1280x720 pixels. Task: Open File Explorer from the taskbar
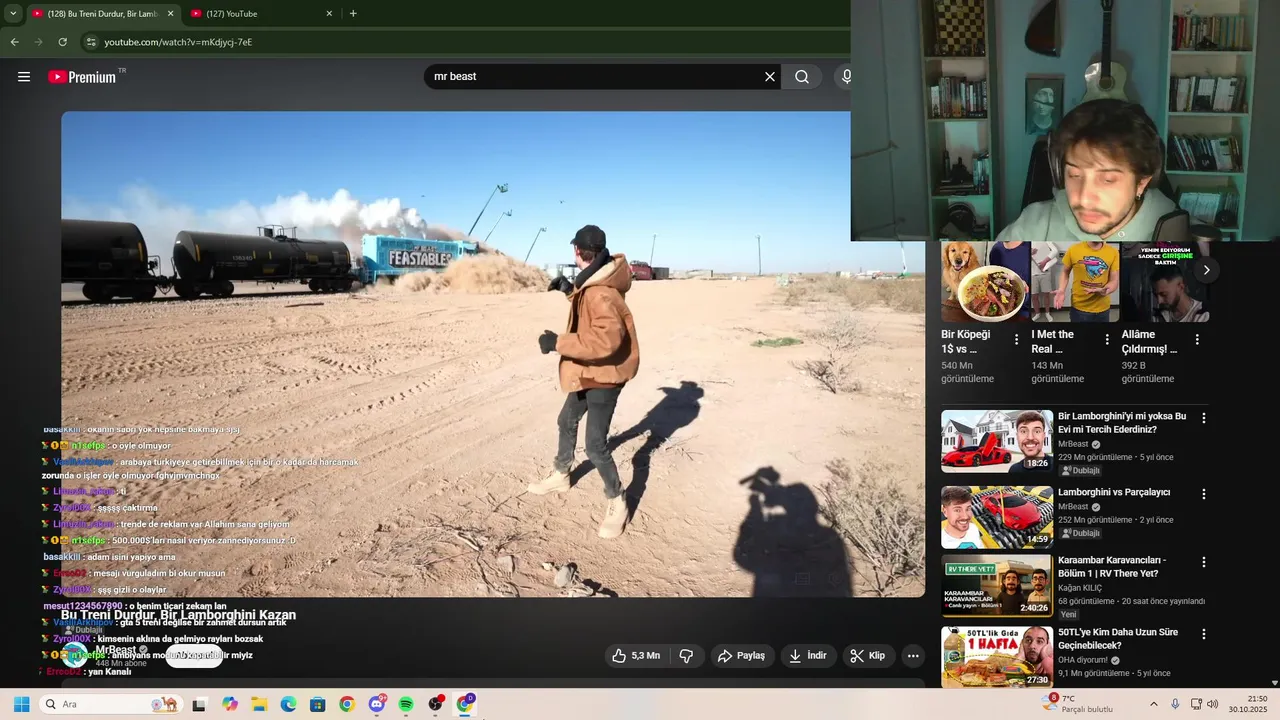(x=259, y=704)
